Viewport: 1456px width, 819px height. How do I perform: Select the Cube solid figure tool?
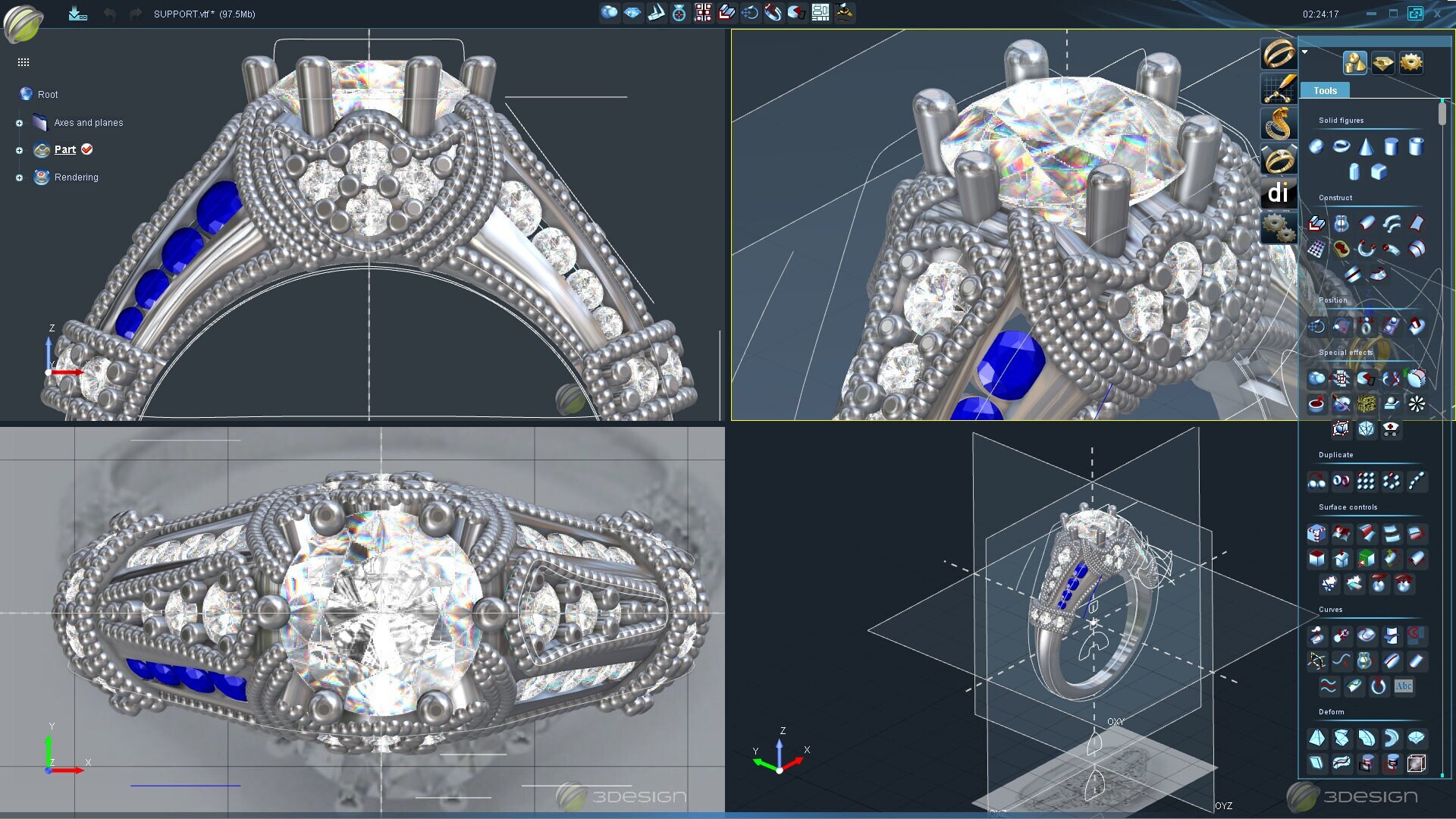pos(1379,172)
